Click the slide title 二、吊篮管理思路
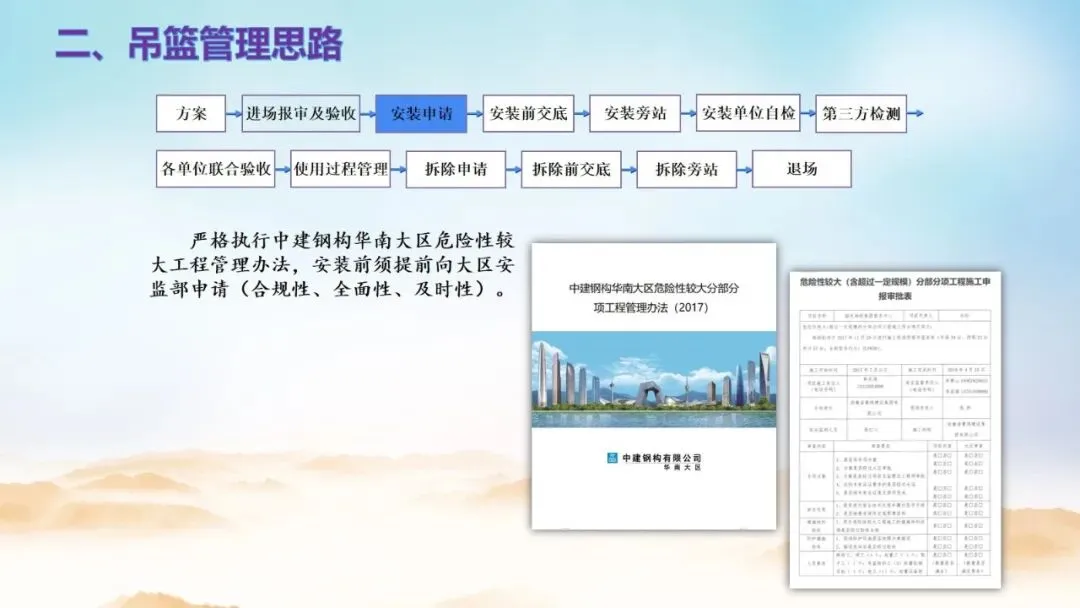 199,44
